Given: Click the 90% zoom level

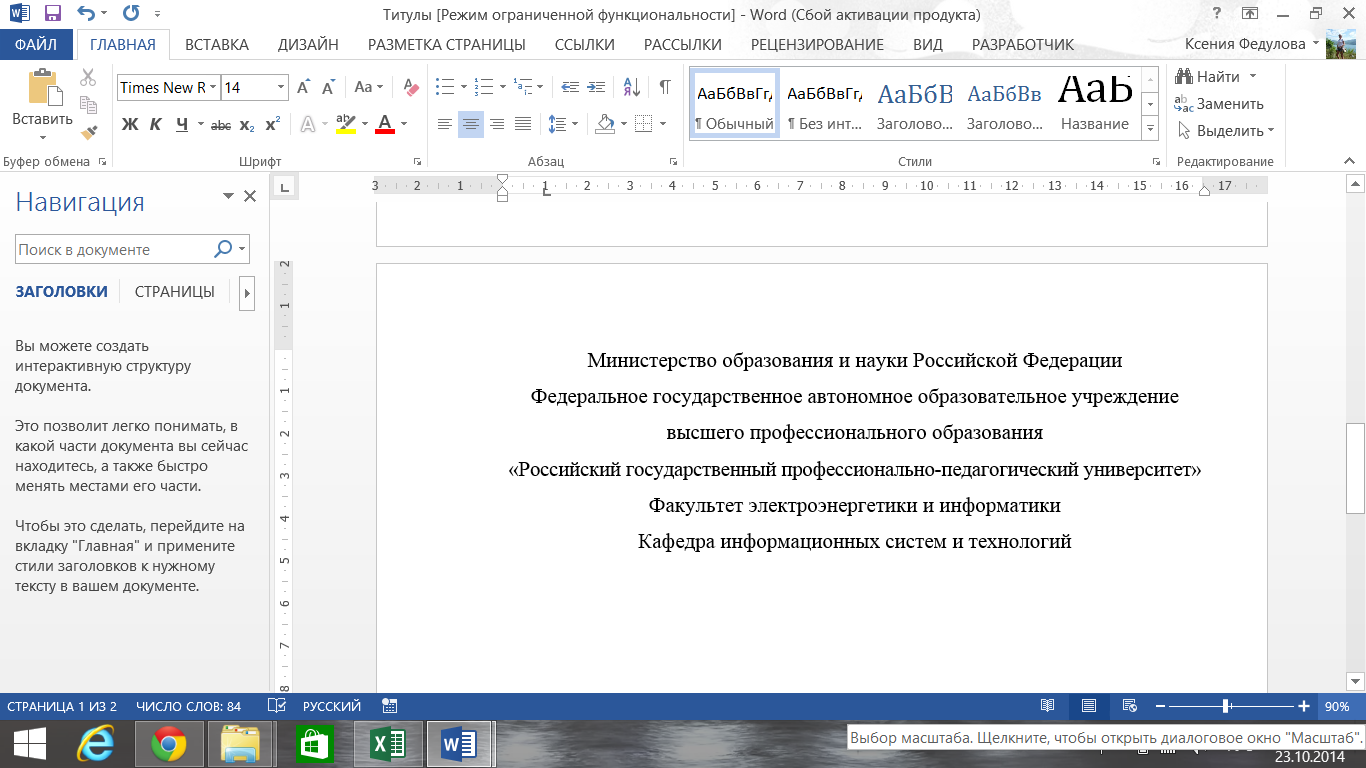Looking at the screenshot, I should [x=1337, y=706].
